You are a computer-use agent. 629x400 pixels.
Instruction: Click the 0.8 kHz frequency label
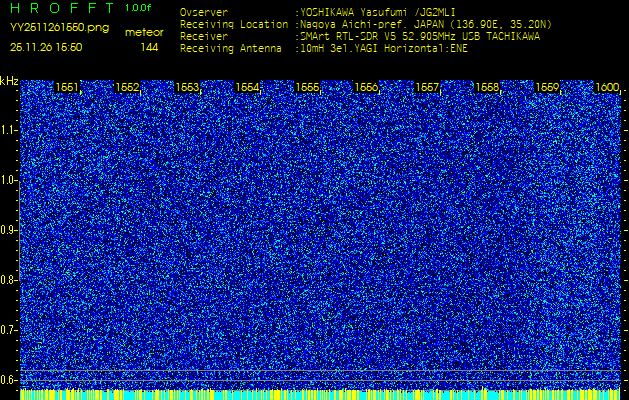pyautogui.click(x=7, y=280)
